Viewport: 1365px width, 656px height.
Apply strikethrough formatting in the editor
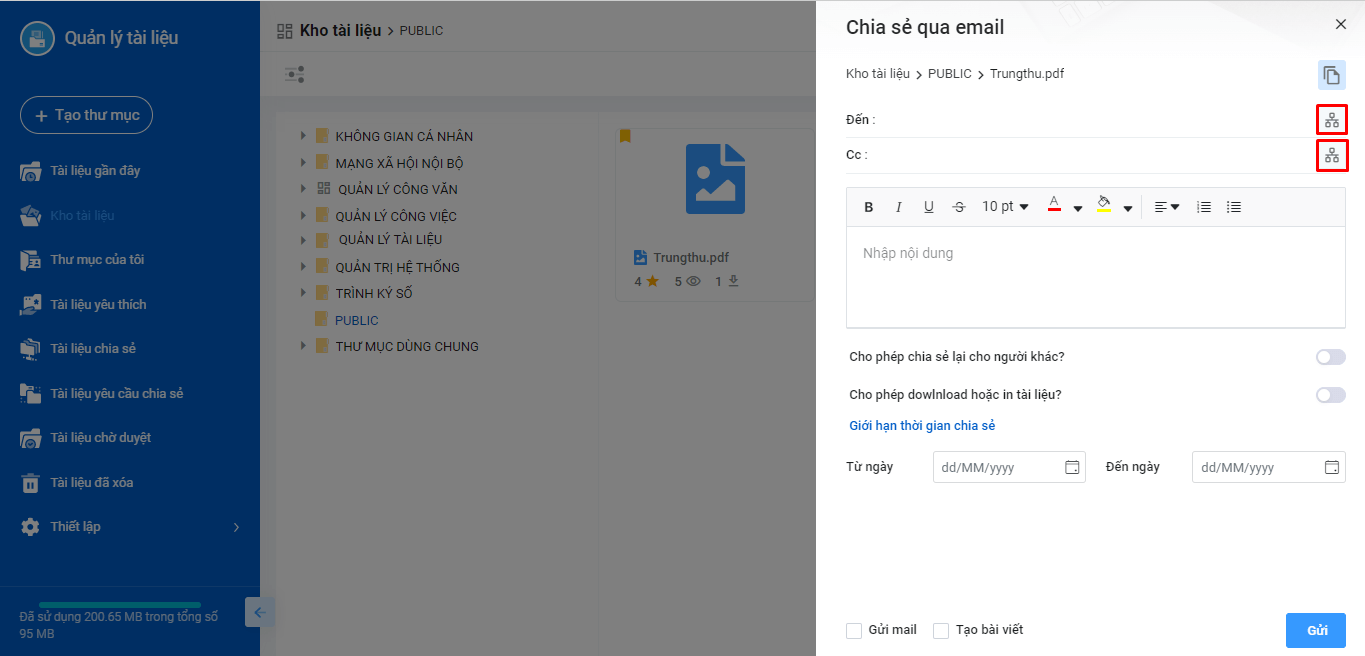tap(959, 207)
